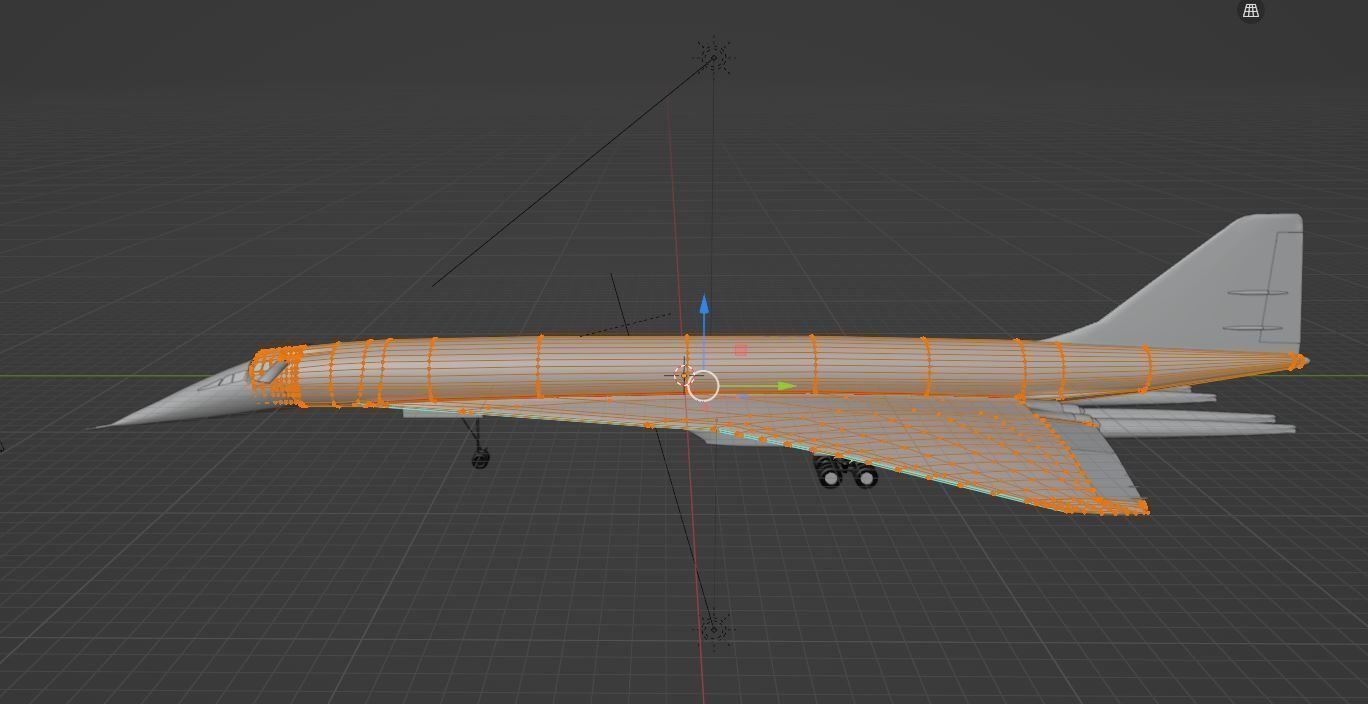Click the rear main landing gear wheel
The image size is (1368, 704).
pos(866,477)
